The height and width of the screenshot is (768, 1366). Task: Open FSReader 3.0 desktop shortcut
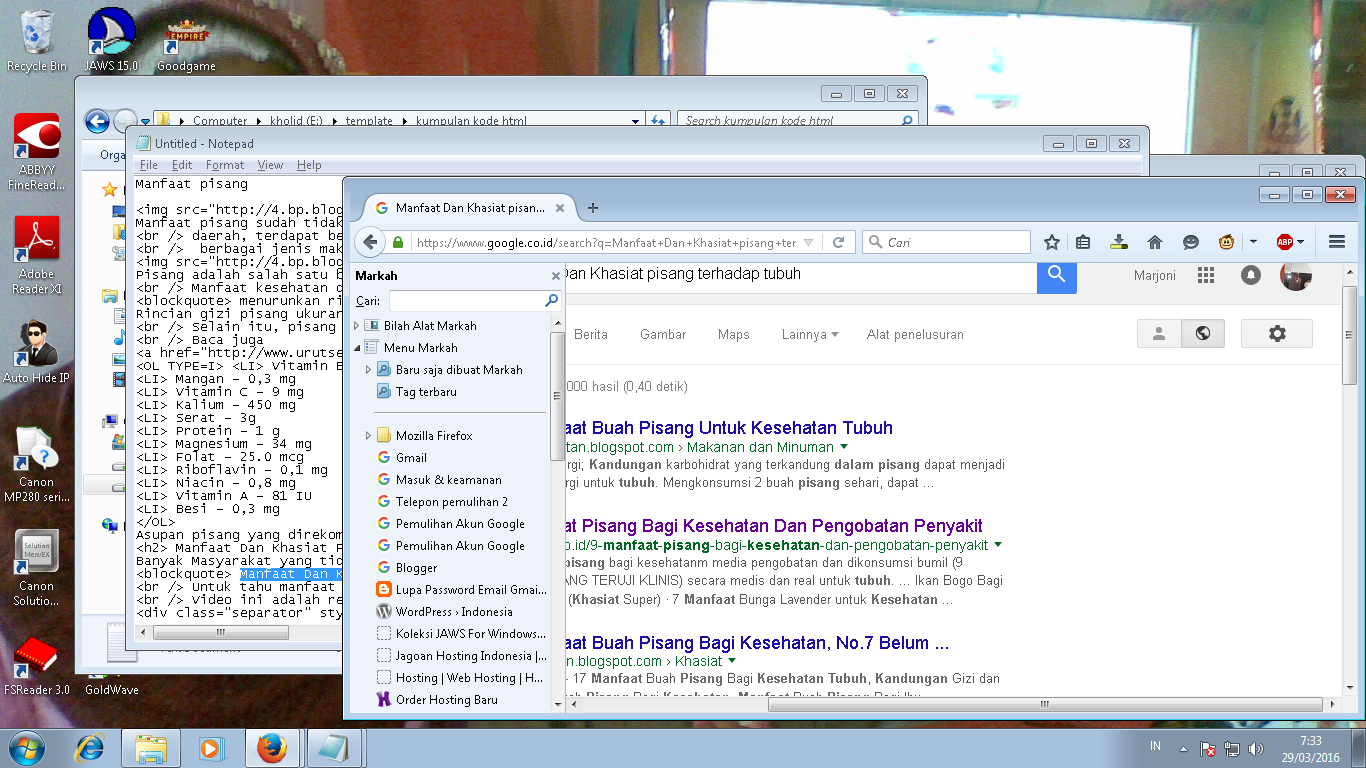37,666
